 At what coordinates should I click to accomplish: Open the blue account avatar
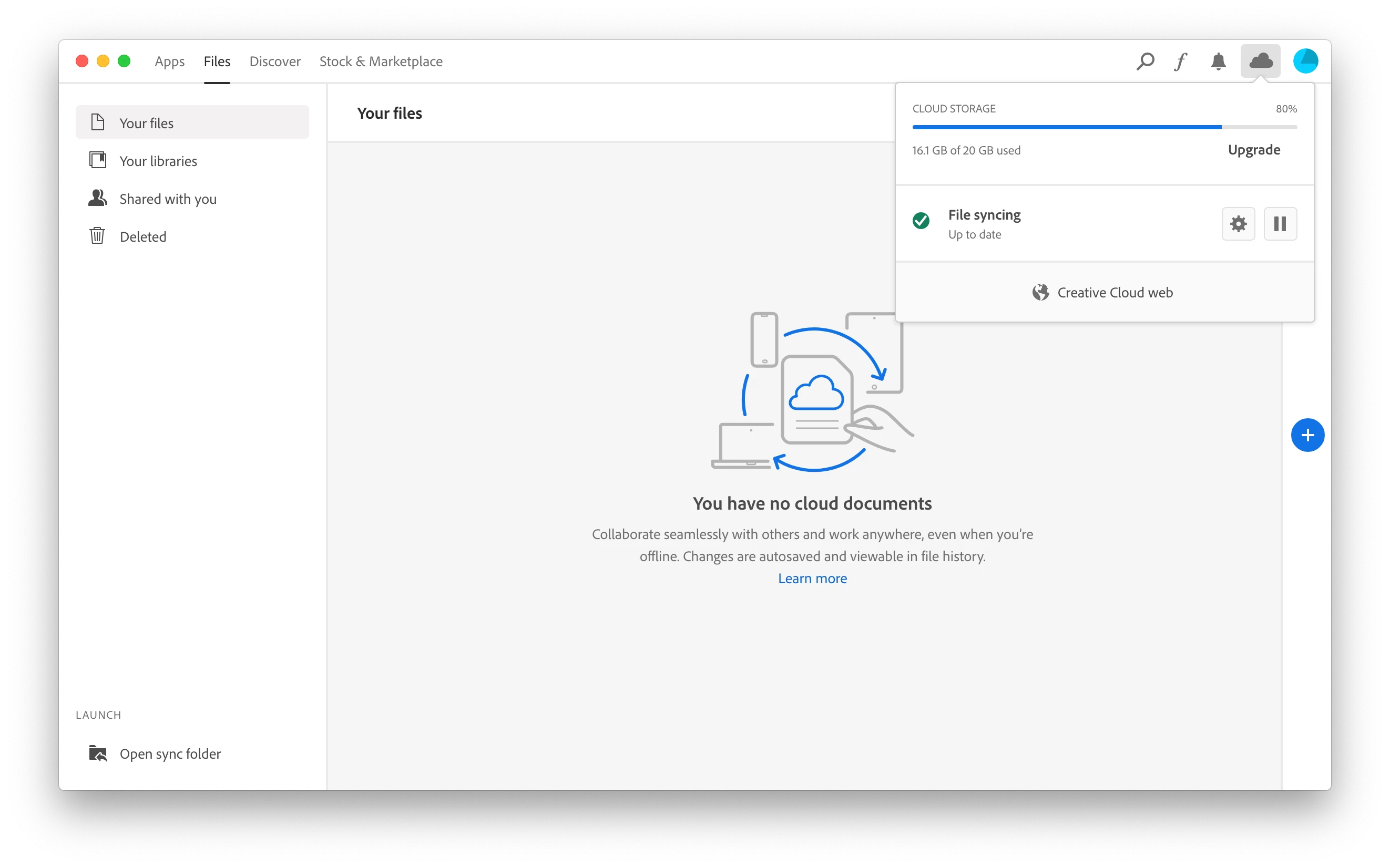[1305, 61]
